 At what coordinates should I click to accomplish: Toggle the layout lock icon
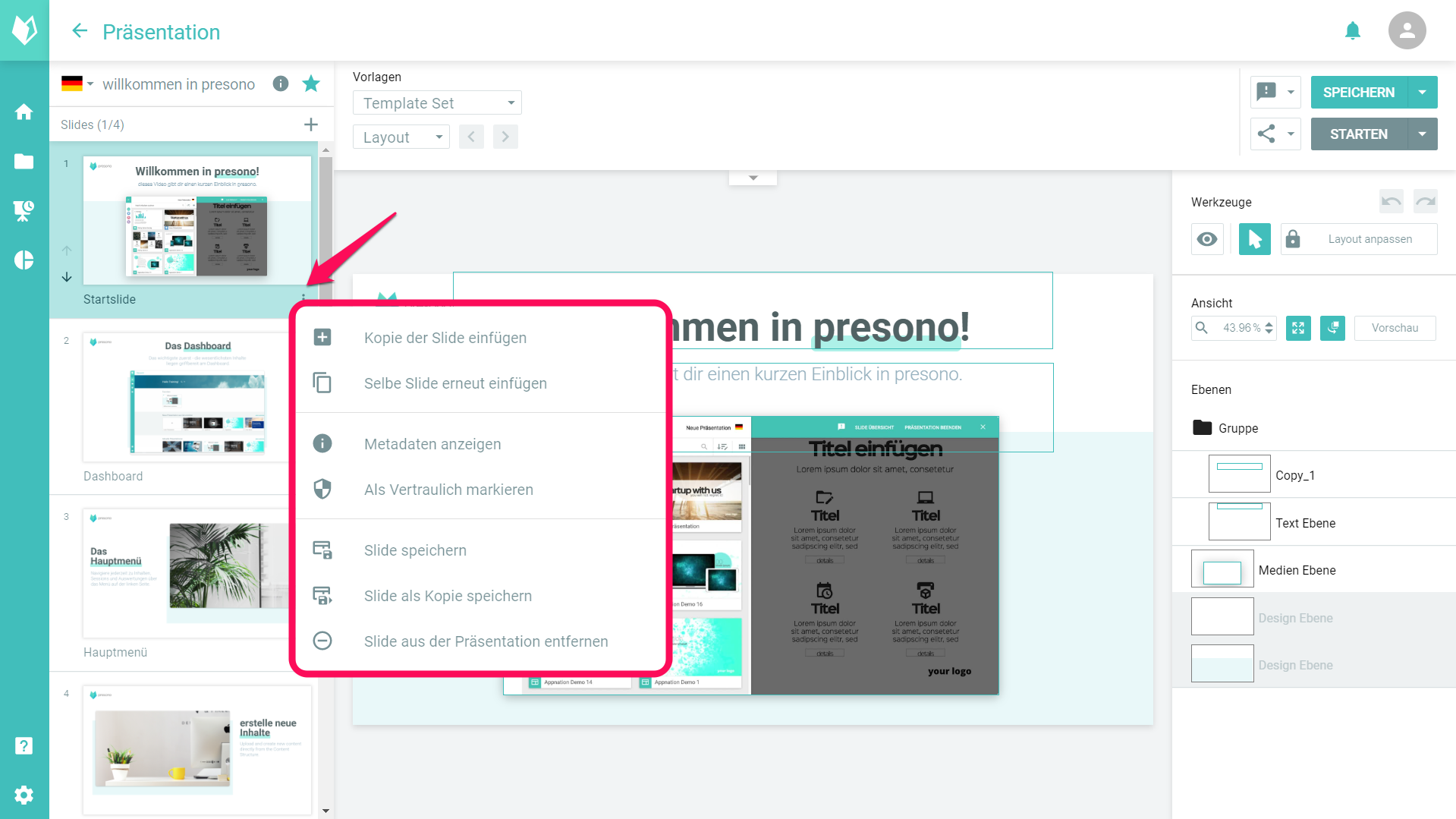click(x=1293, y=239)
